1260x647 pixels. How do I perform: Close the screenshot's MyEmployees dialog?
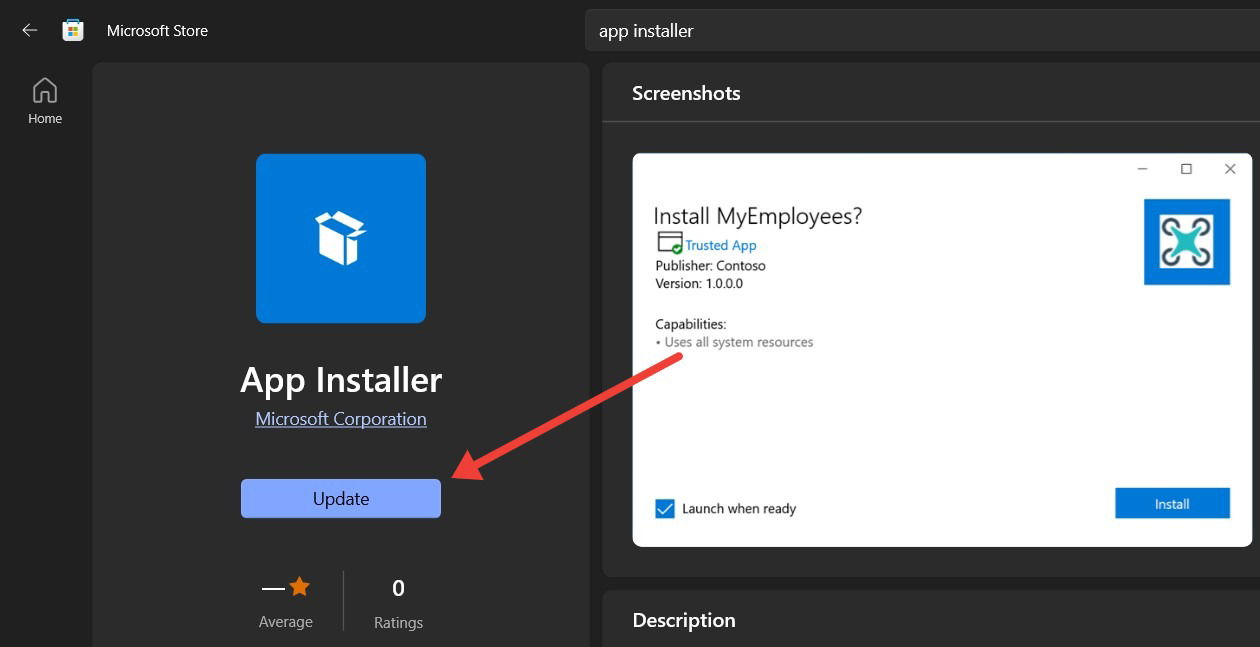[1230, 169]
